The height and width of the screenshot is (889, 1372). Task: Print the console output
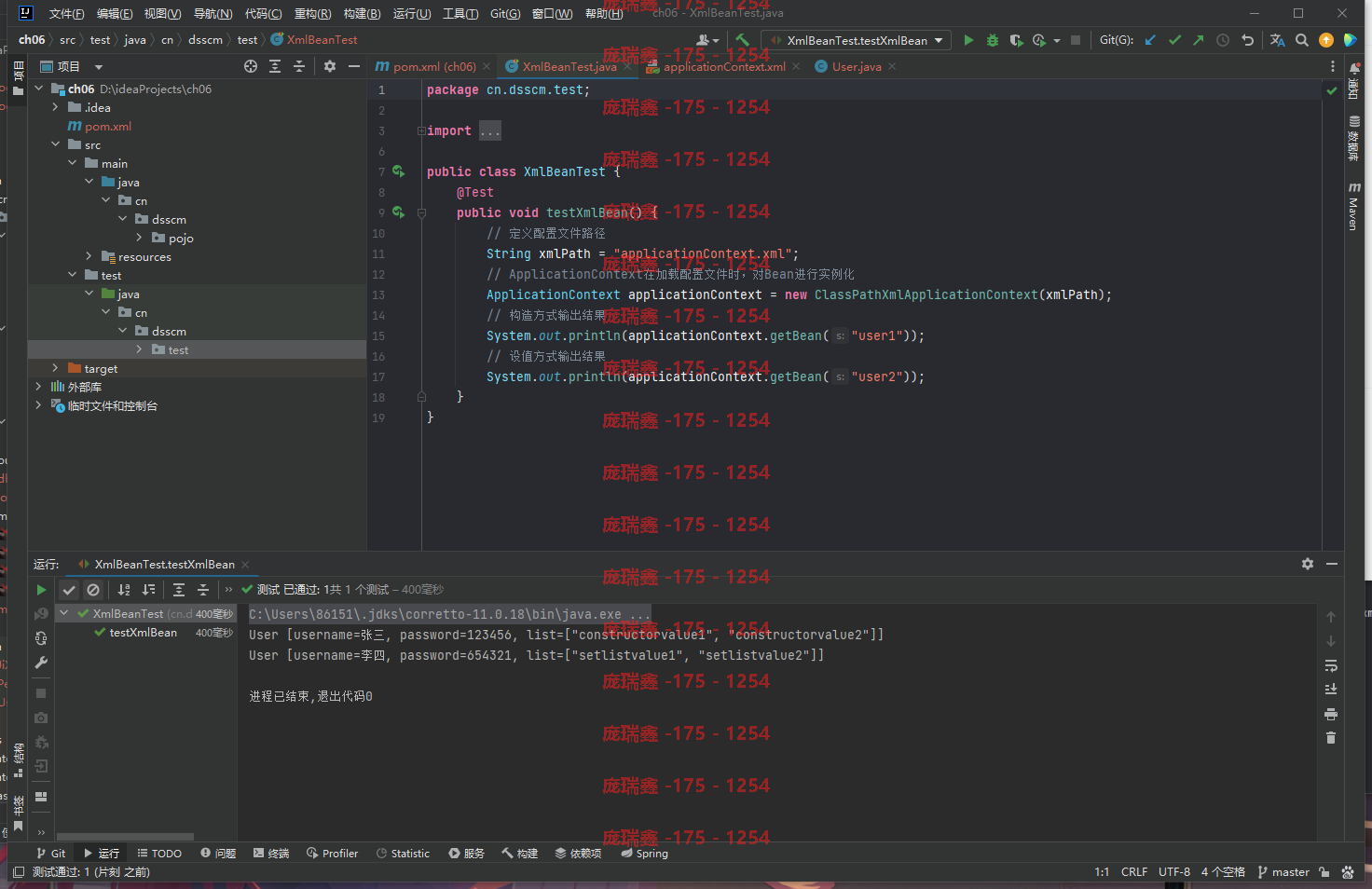[1331, 714]
